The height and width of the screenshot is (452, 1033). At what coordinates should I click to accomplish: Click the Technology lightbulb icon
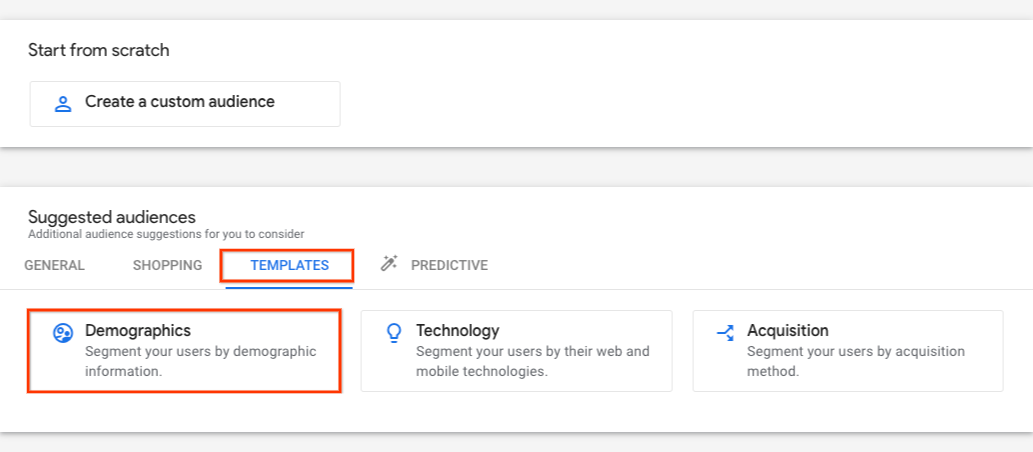[x=394, y=333]
